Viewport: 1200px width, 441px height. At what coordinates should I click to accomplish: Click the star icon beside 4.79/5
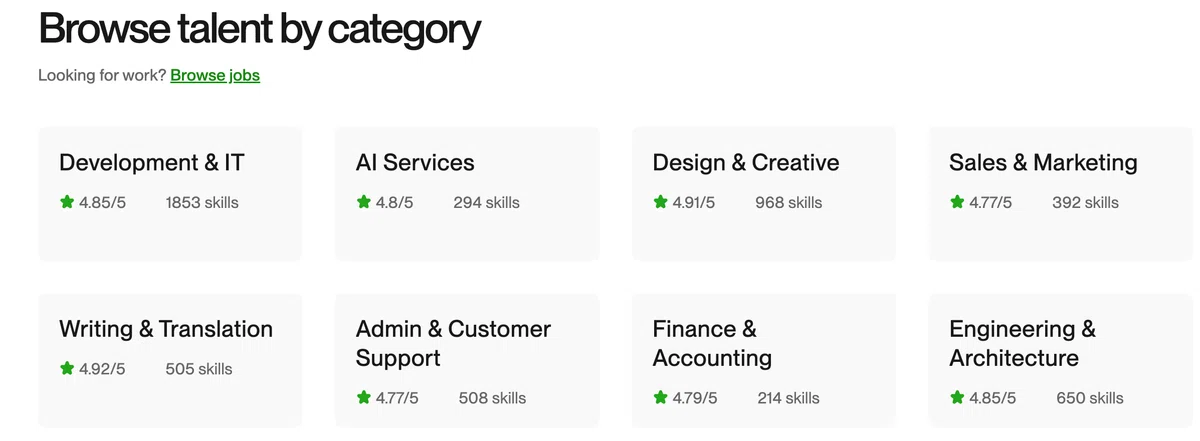pos(660,398)
